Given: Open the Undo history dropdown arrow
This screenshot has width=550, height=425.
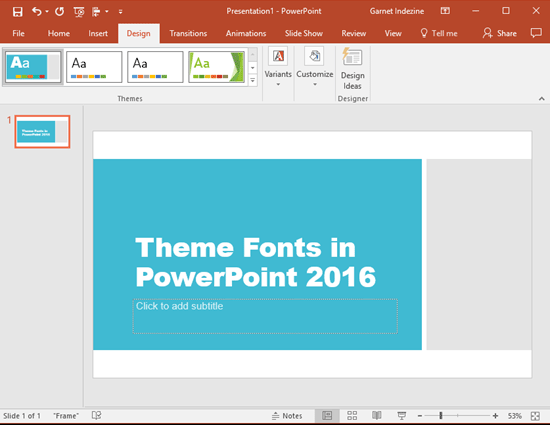Looking at the screenshot, I should 47,12.
